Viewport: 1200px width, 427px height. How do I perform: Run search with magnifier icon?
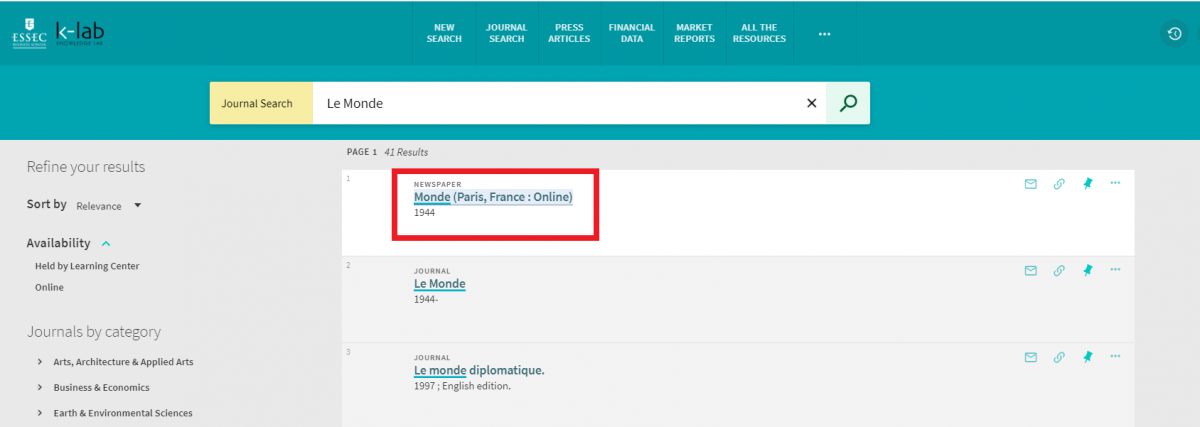[x=848, y=103]
